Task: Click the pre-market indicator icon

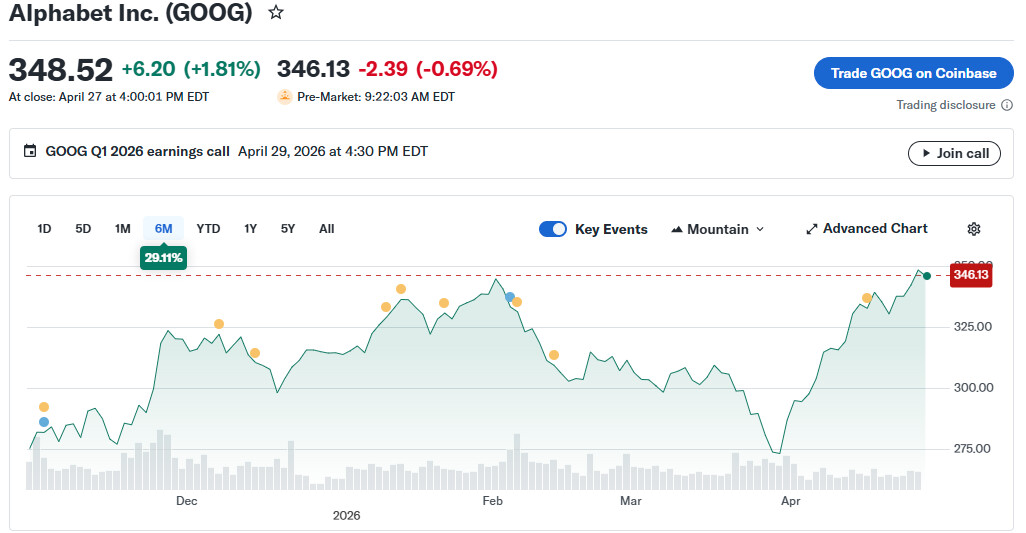Action: 285,97
